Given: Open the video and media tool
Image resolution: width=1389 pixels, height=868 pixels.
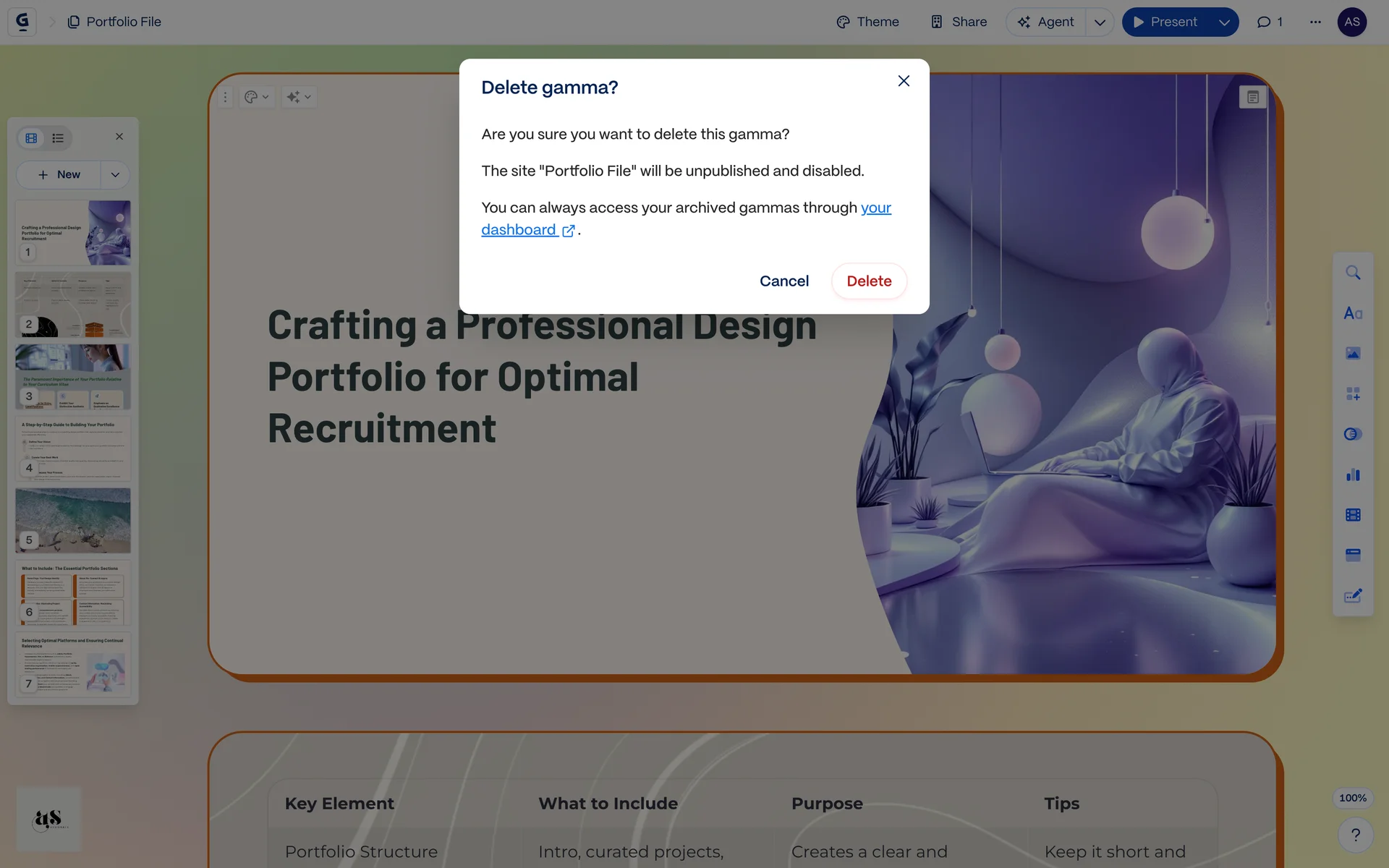Looking at the screenshot, I should [x=1352, y=515].
